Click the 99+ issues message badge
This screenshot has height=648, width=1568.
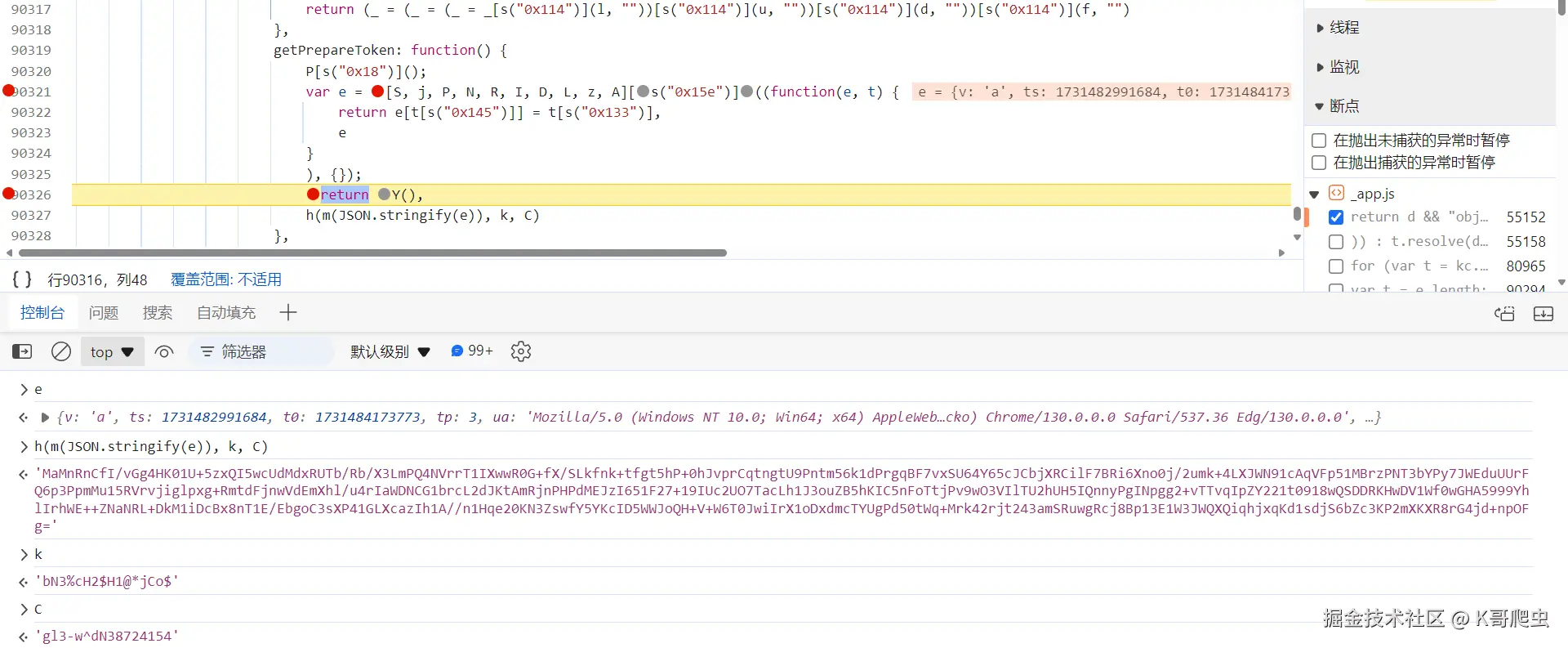point(472,351)
